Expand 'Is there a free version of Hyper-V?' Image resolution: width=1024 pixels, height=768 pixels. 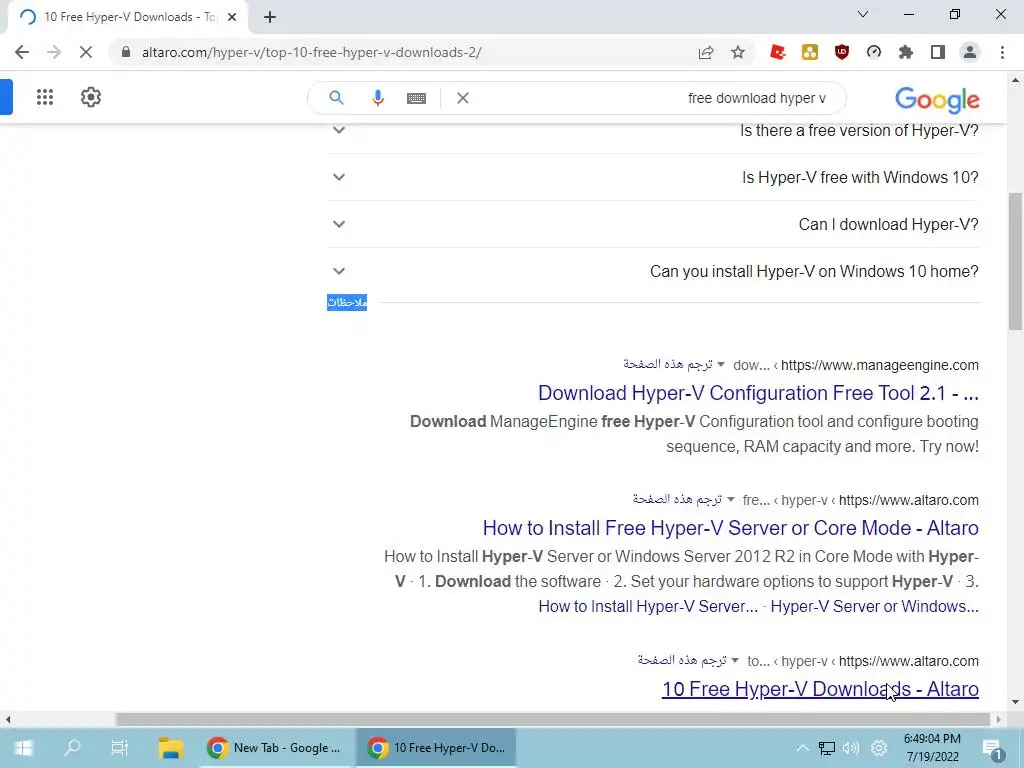pyautogui.click(x=653, y=131)
